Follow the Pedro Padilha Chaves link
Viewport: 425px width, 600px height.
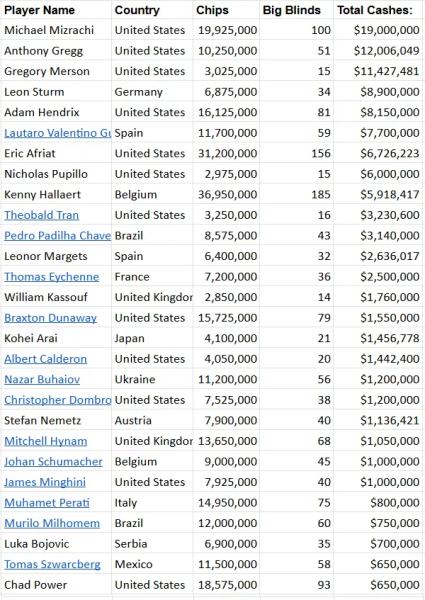point(57,235)
